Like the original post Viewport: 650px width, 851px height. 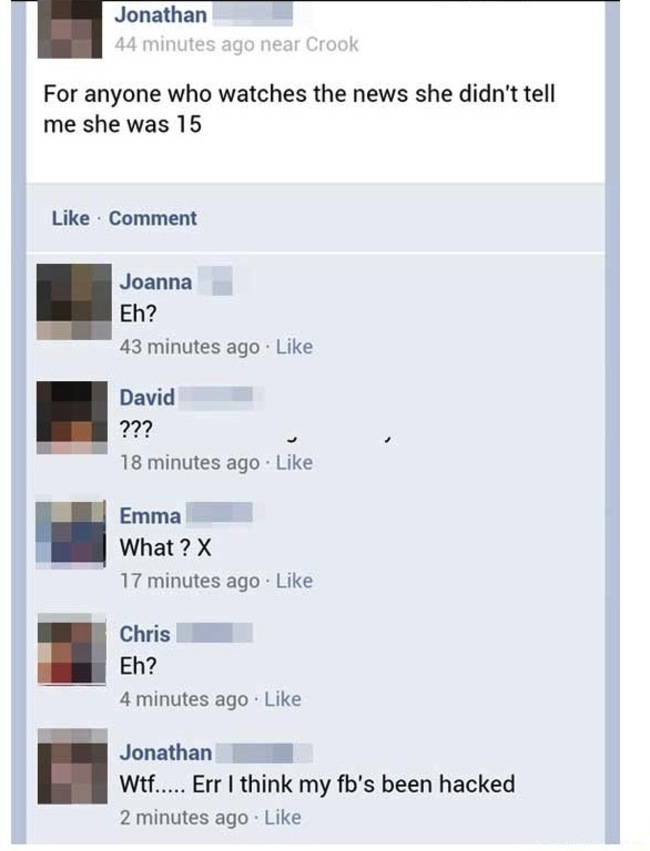71,218
